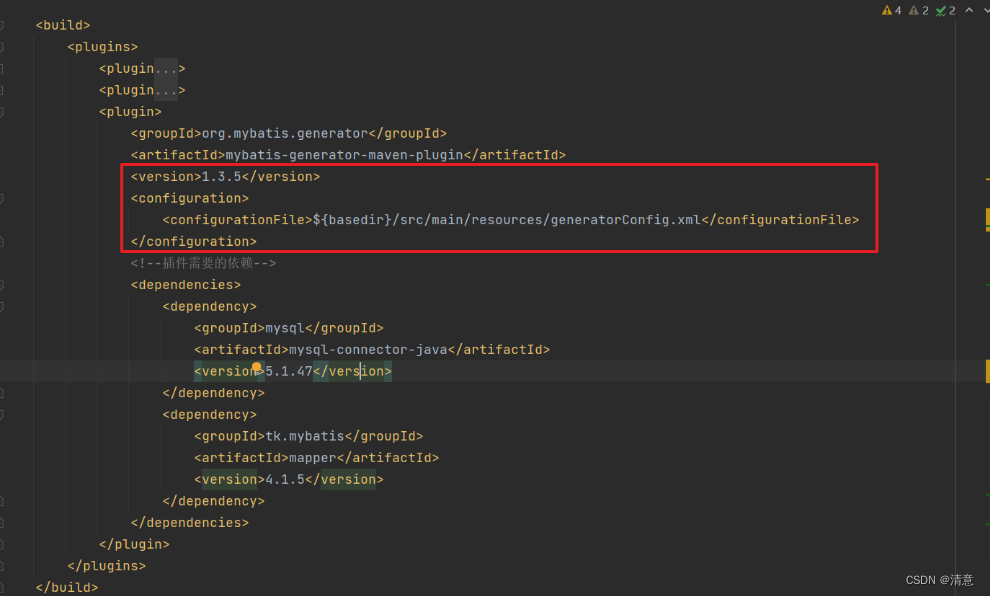
Task: Click the mysql-connector-java artifactId line
Action: click(372, 350)
